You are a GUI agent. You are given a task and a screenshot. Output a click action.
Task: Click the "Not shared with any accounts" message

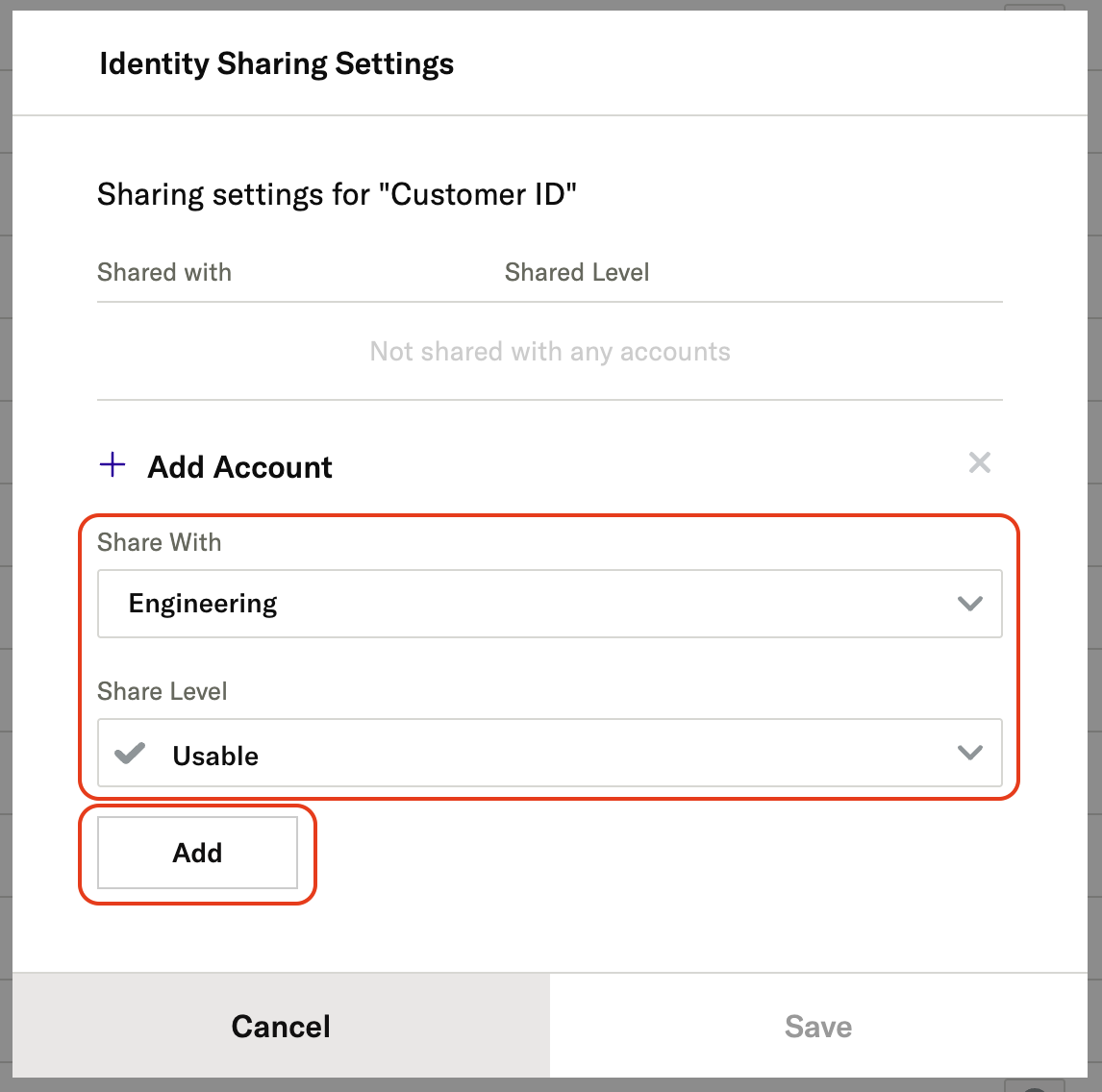pos(550,352)
